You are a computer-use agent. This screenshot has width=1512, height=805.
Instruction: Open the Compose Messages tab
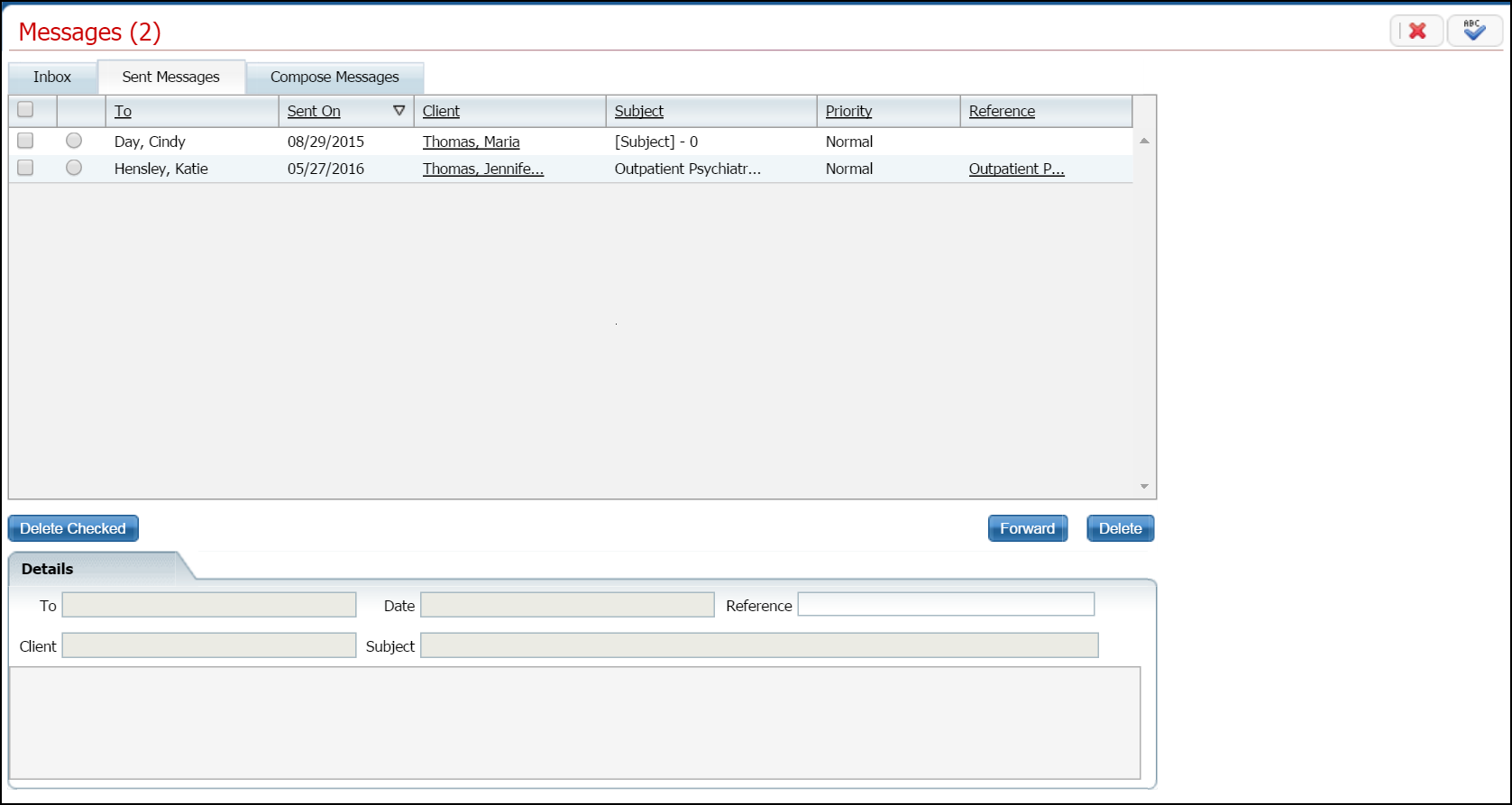point(334,78)
